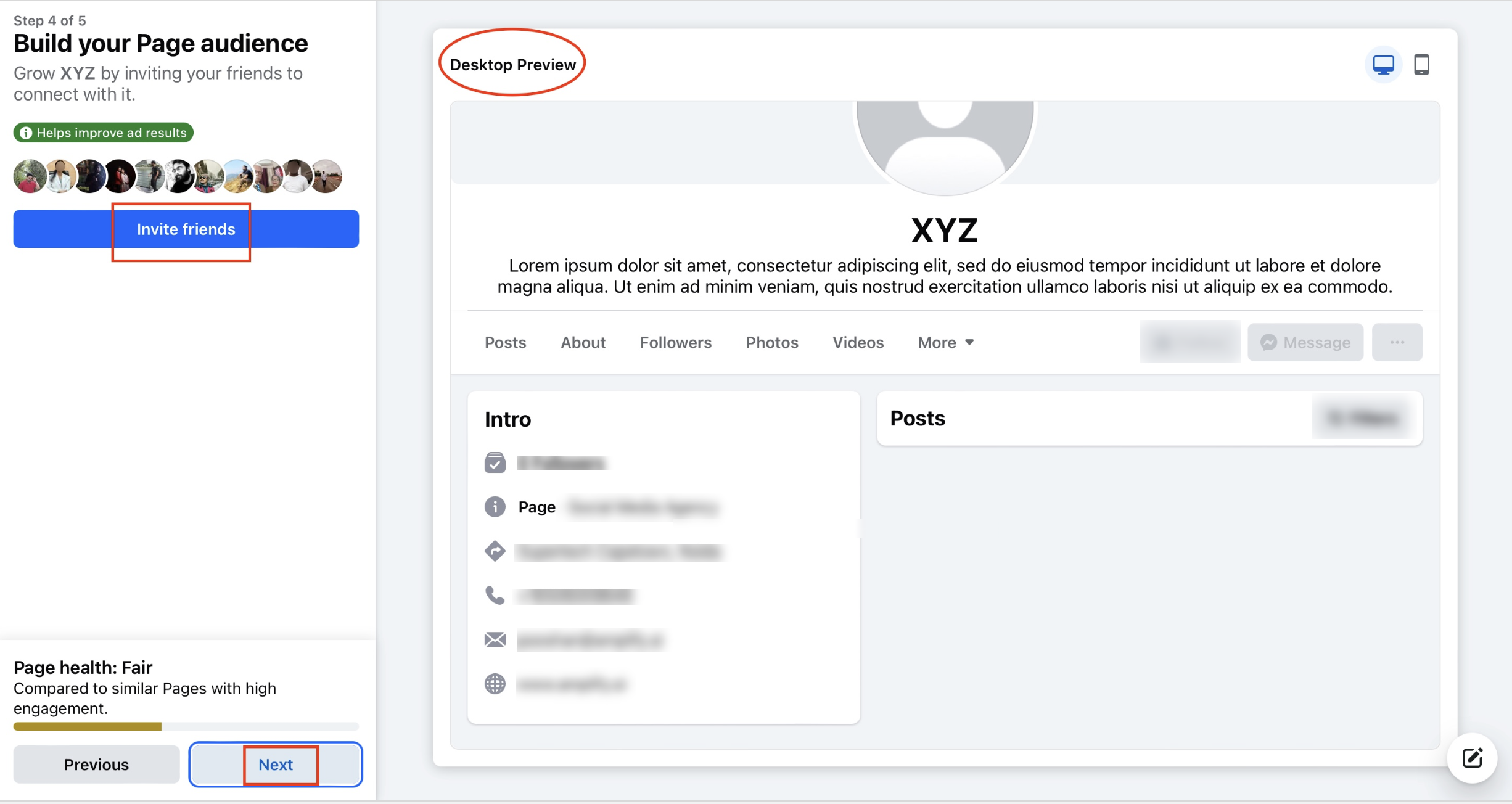The width and height of the screenshot is (1512, 804).
Task: Go back with the Previous button
Action: coord(96,765)
